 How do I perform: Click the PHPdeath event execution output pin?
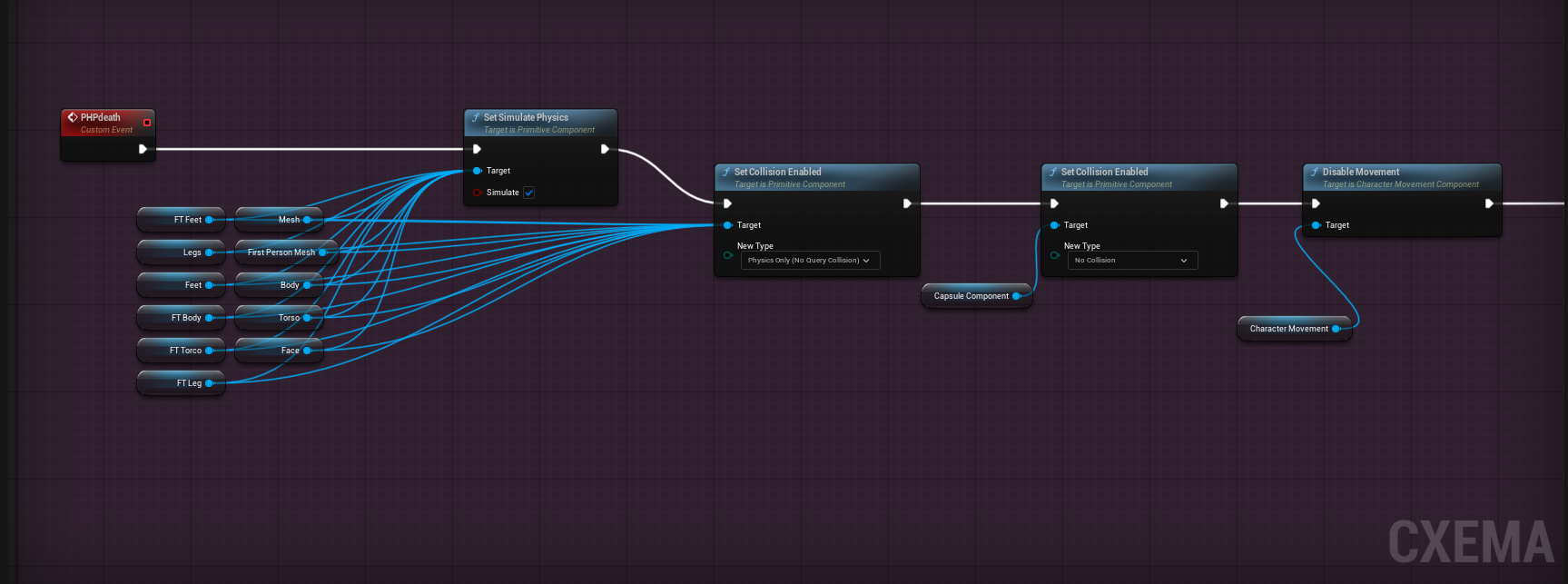point(143,149)
